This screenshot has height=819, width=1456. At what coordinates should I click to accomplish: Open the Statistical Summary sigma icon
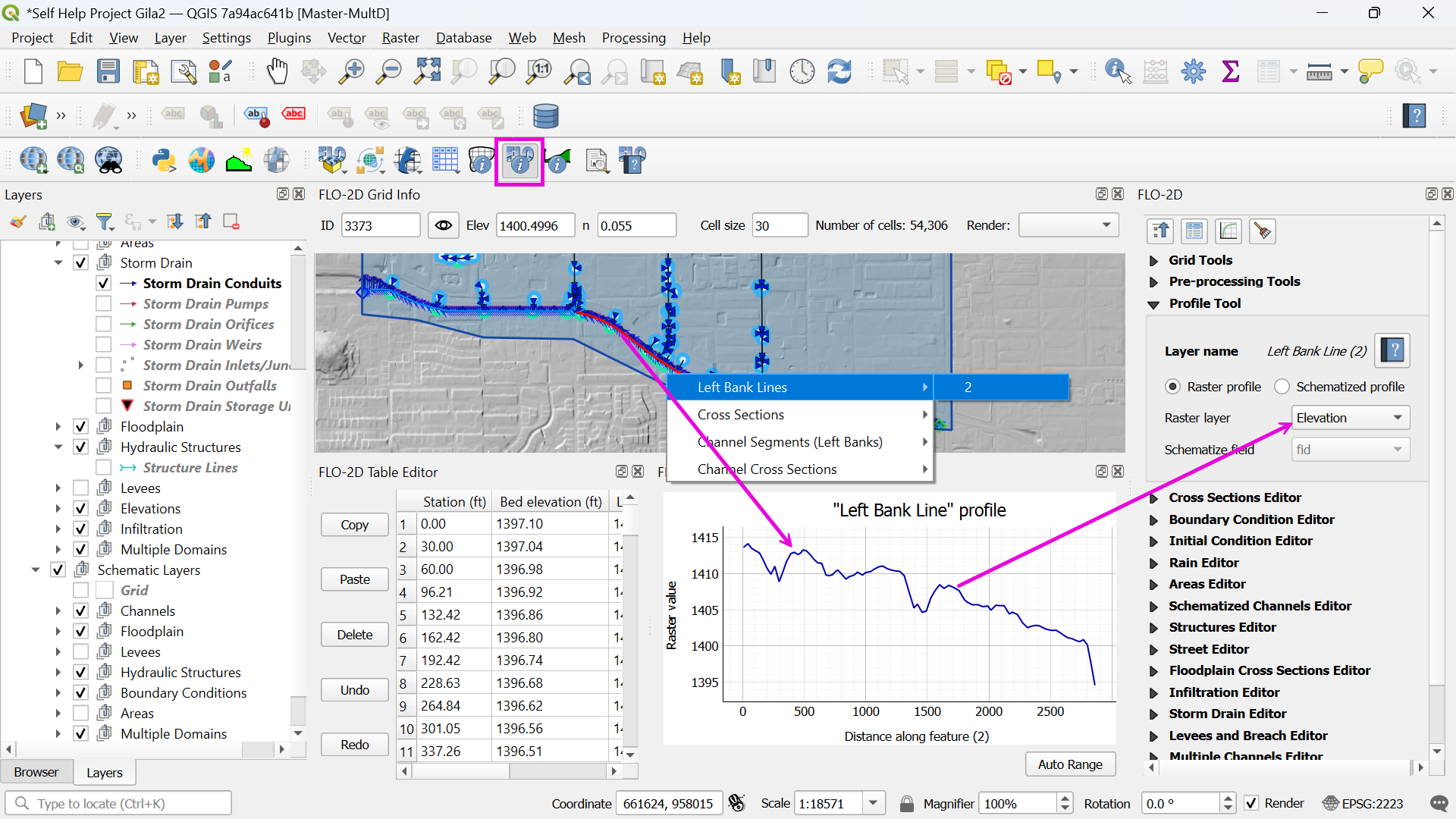coord(1230,72)
